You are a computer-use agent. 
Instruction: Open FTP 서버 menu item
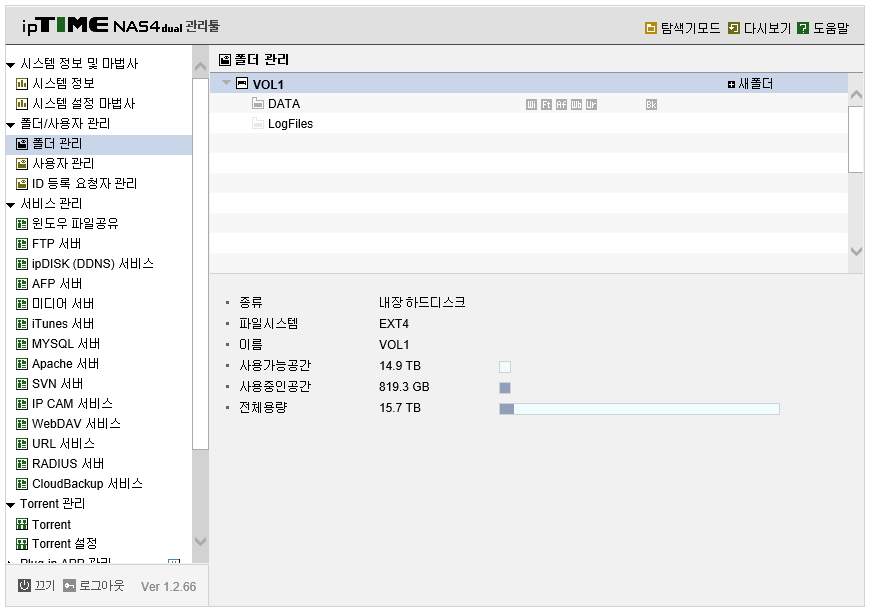(x=57, y=244)
